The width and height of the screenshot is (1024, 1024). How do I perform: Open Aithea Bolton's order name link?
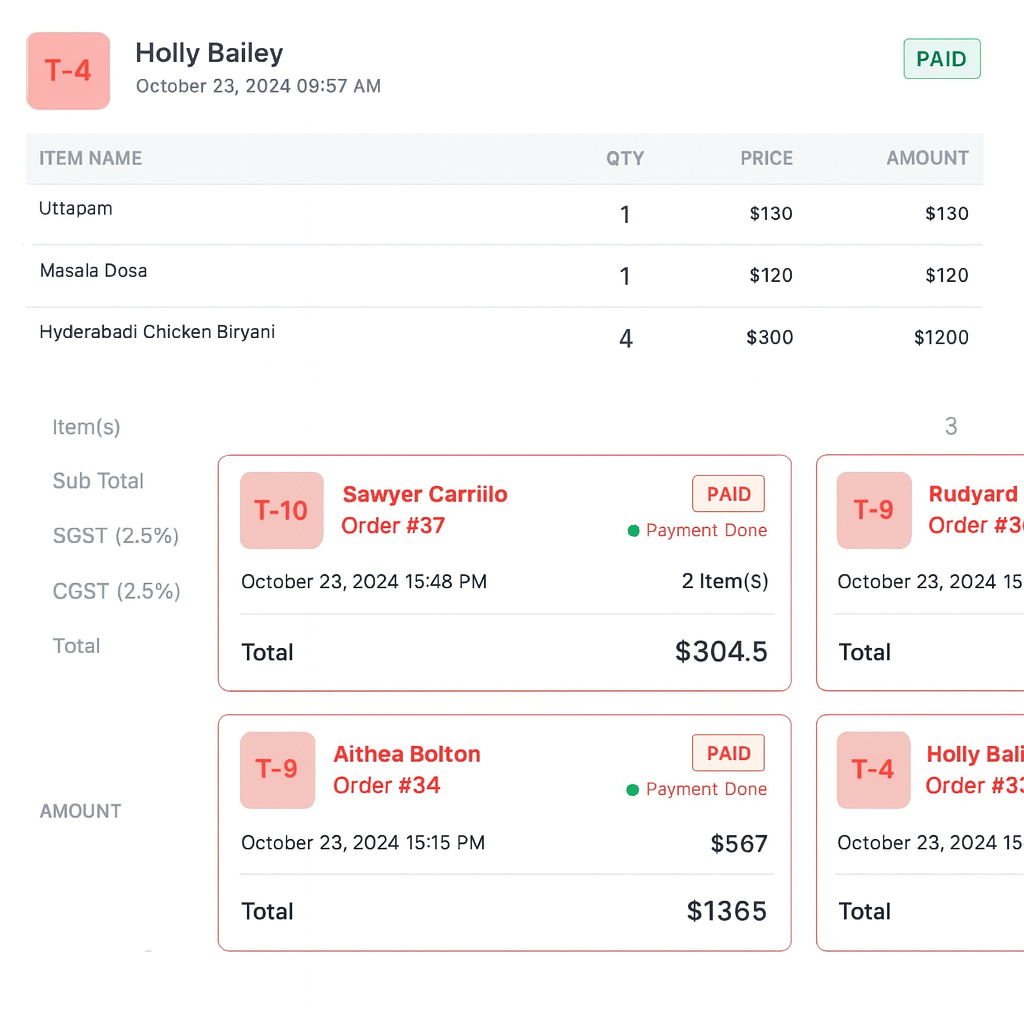pyautogui.click(x=407, y=754)
